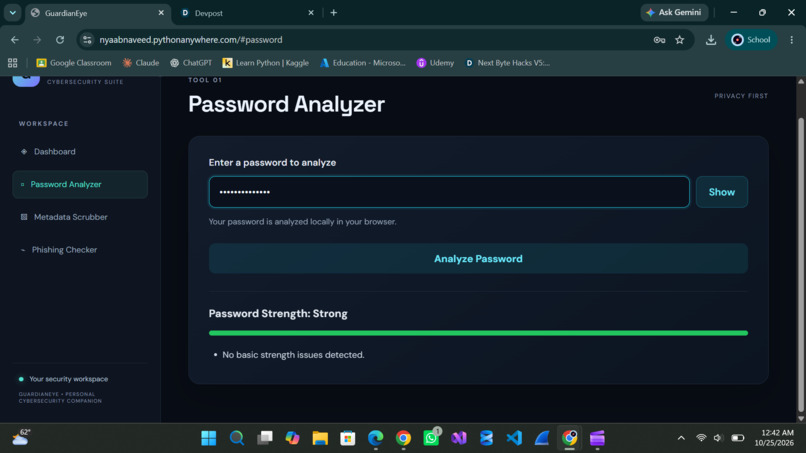This screenshot has width=806, height=453.
Task: View site information icon in address bar
Action: 87,40
